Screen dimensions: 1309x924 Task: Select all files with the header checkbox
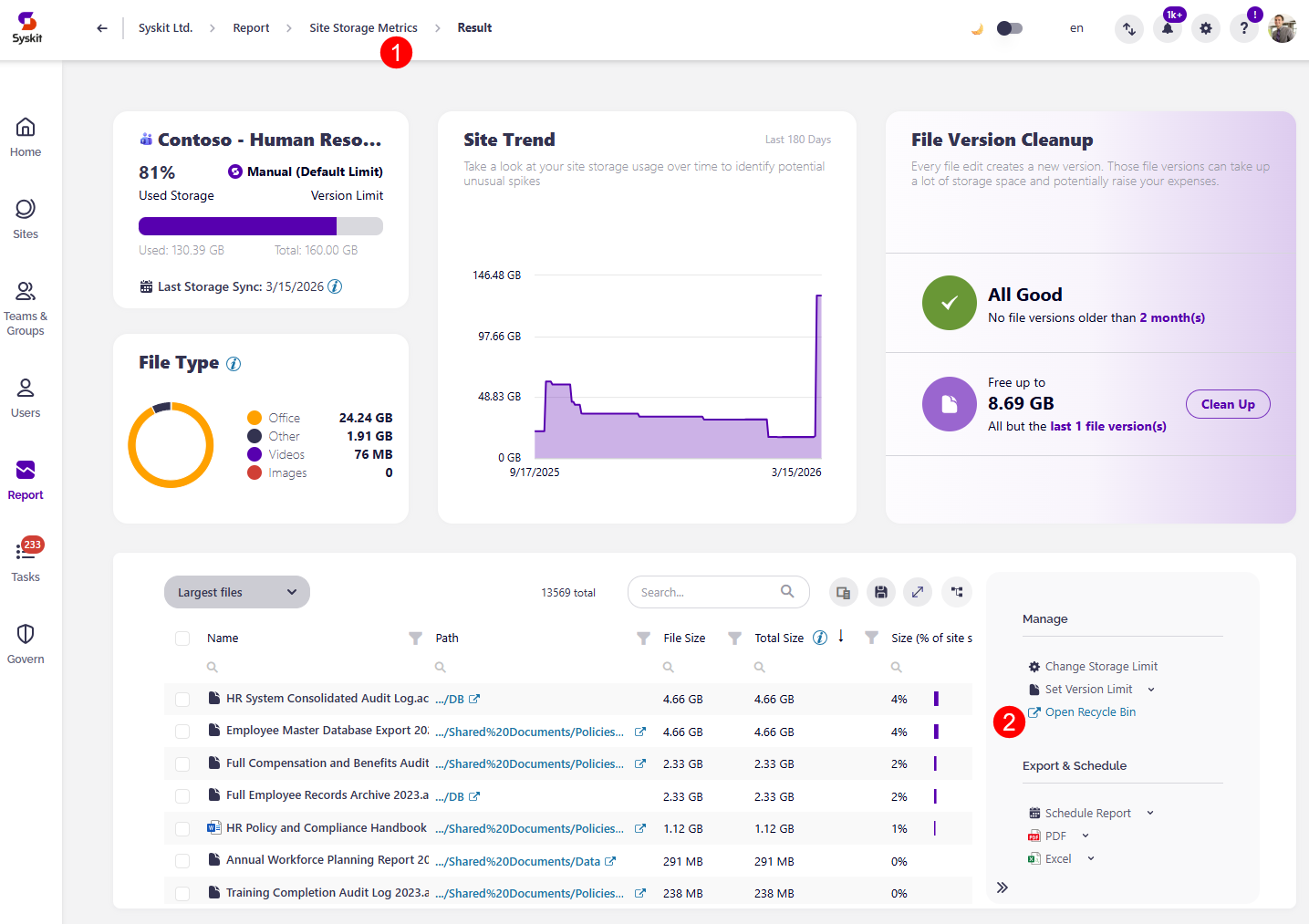182,638
